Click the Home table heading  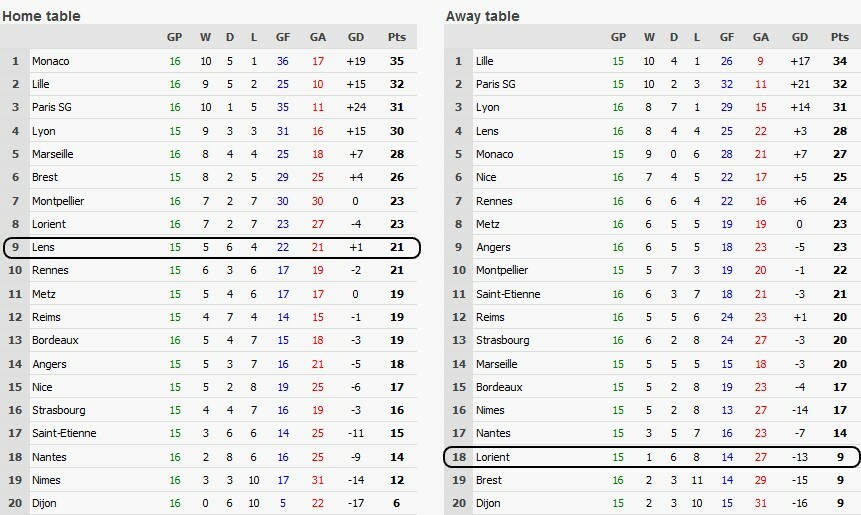(42, 16)
